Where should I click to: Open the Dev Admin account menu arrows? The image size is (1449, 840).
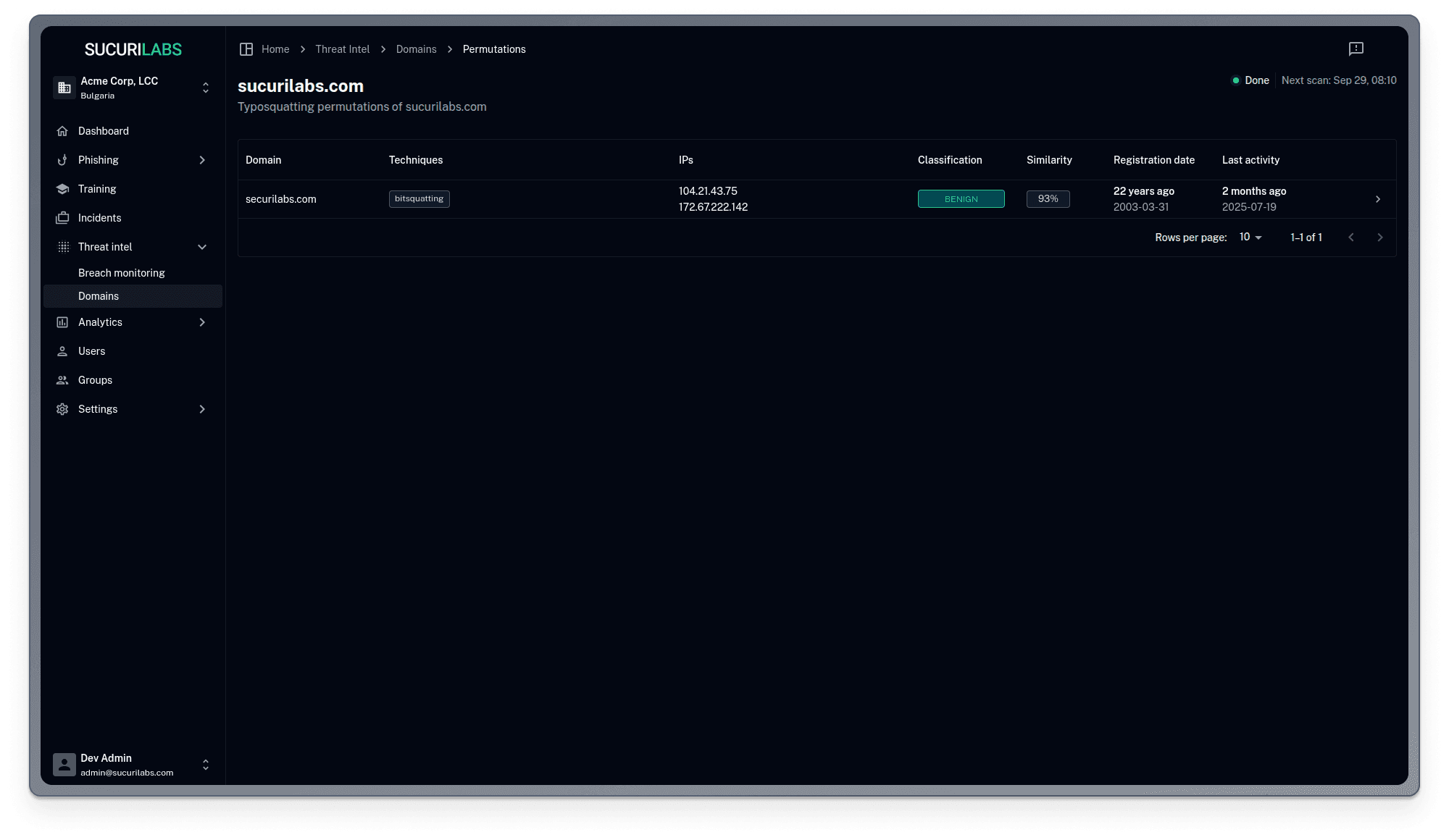tap(206, 765)
